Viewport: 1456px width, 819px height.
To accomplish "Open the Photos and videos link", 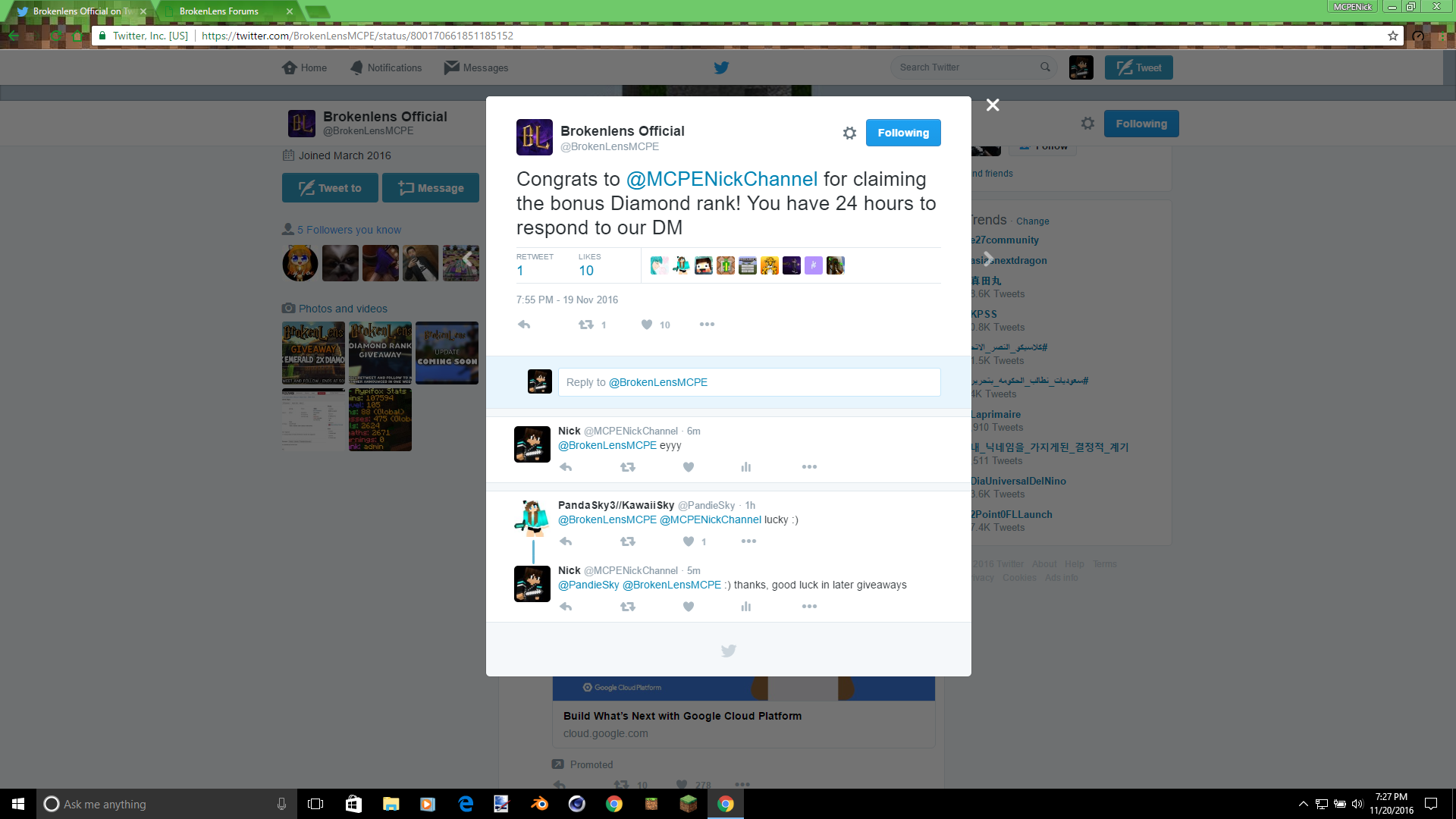I will coord(343,309).
